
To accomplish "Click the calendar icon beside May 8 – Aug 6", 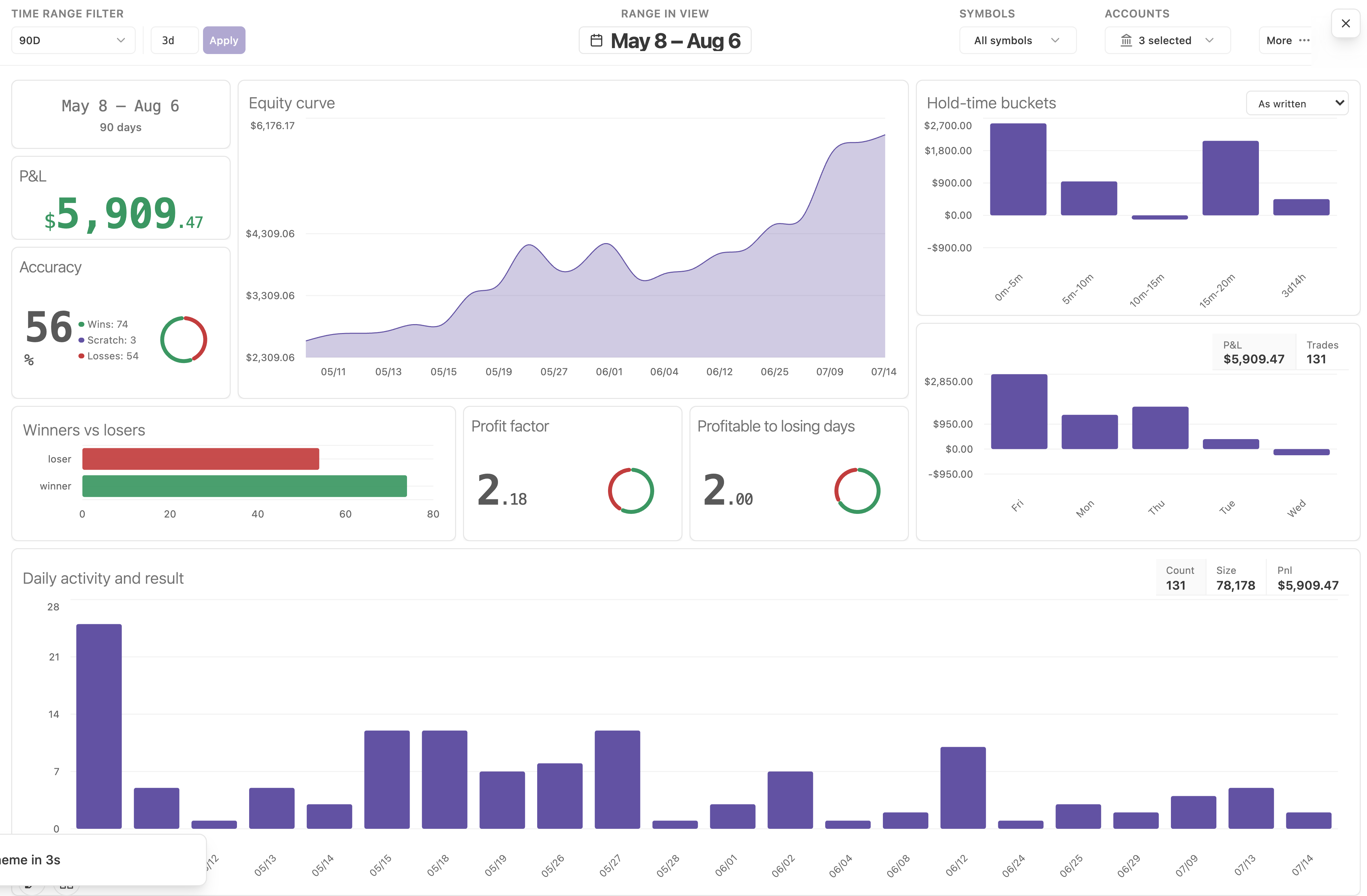I will (596, 41).
